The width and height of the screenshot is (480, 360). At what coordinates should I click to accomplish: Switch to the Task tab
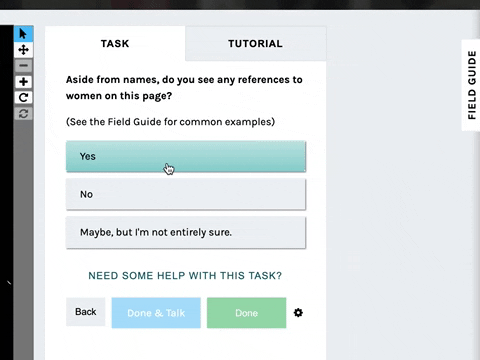[115, 44]
